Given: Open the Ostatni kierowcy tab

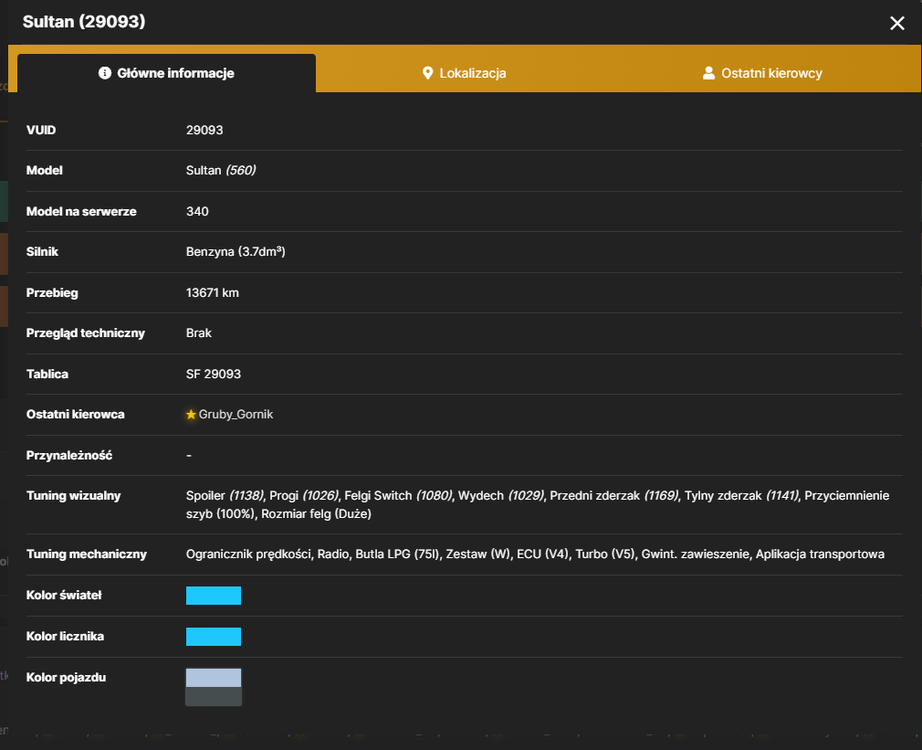Looking at the screenshot, I should tap(762, 73).
